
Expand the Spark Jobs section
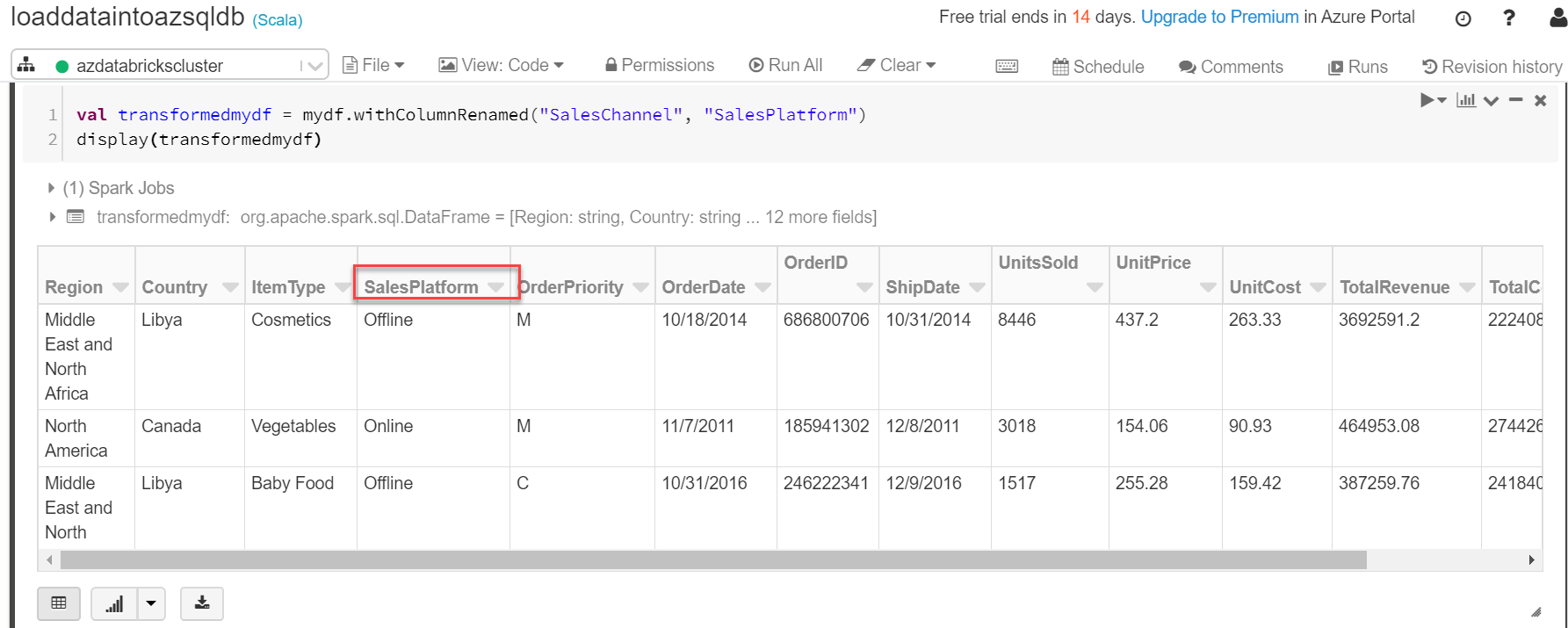pos(51,188)
